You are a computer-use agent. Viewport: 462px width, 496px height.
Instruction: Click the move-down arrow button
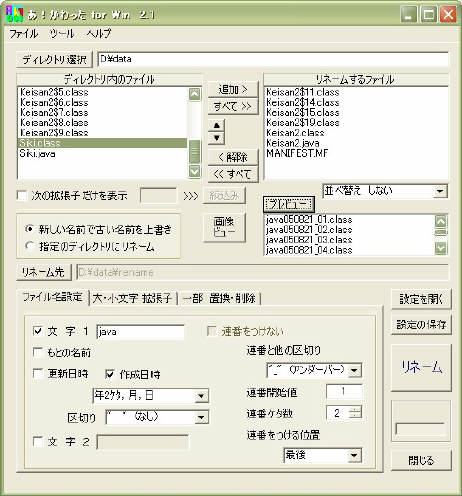pyautogui.click(x=216, y=138)
